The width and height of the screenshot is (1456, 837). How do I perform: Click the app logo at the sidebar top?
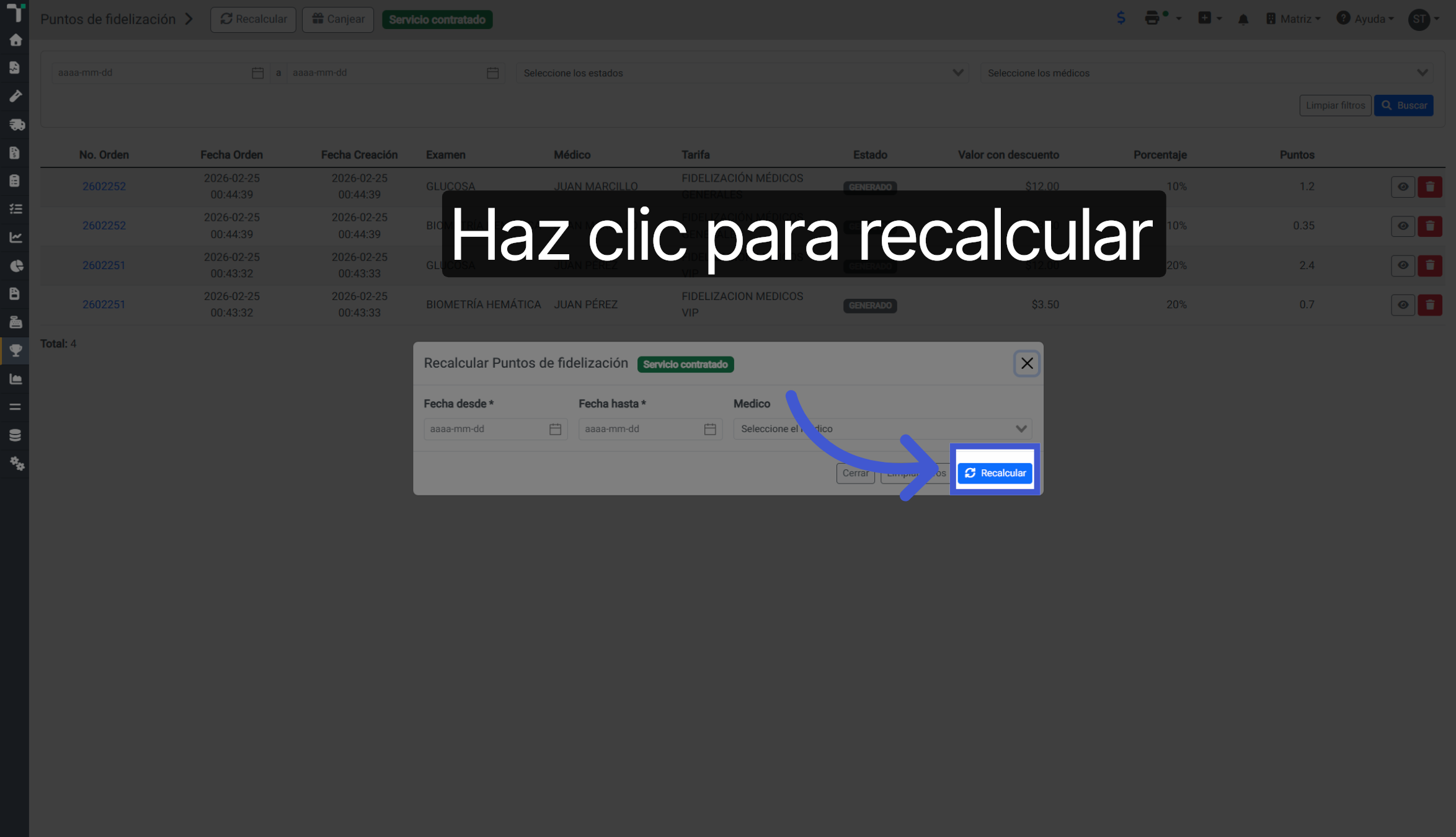coord(16,12)
